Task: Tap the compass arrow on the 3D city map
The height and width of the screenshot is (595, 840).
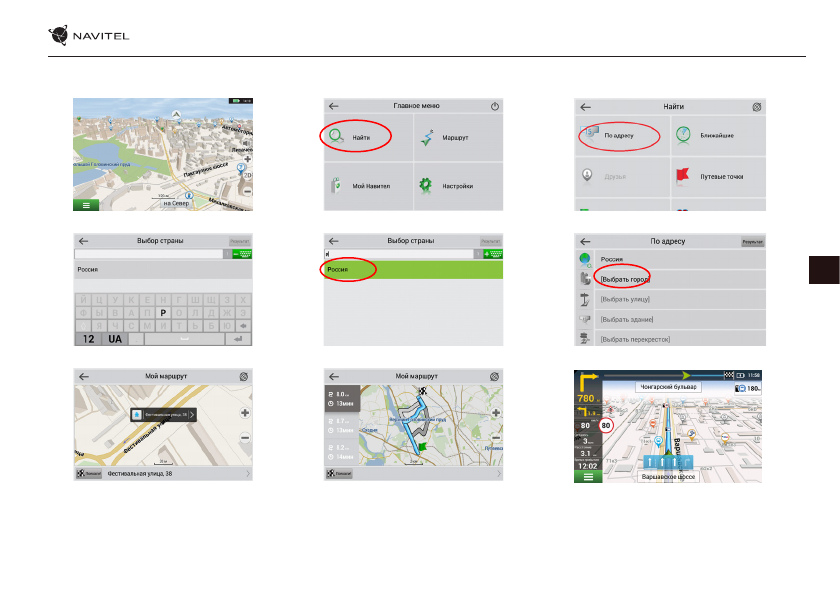Action: pyautogui.click(x=176, y=114)
